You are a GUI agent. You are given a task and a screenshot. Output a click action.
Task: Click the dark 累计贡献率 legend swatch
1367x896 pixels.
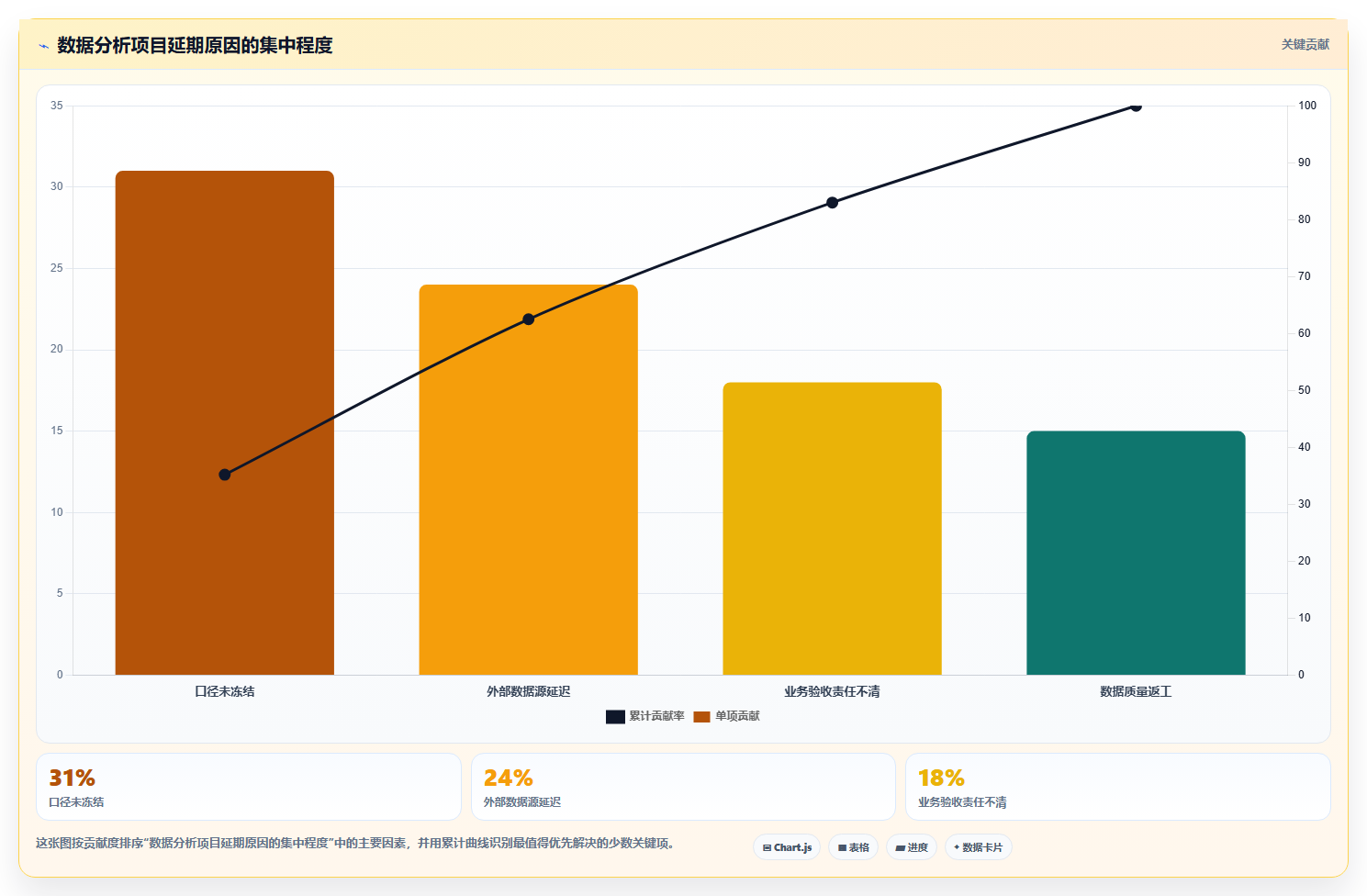615,716
